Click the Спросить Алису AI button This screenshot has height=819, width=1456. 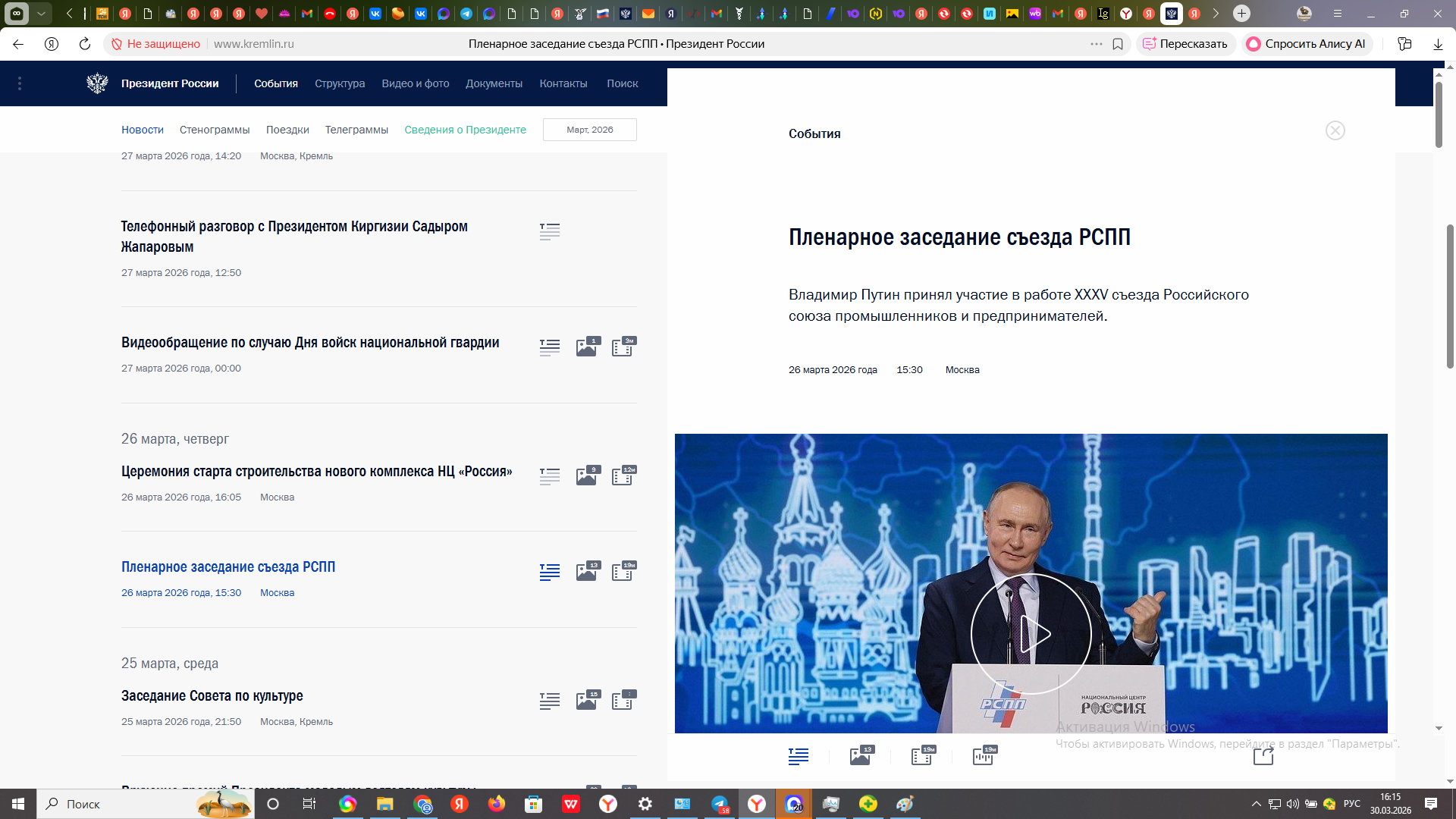pyautogui.click(x=1307, y=44)
